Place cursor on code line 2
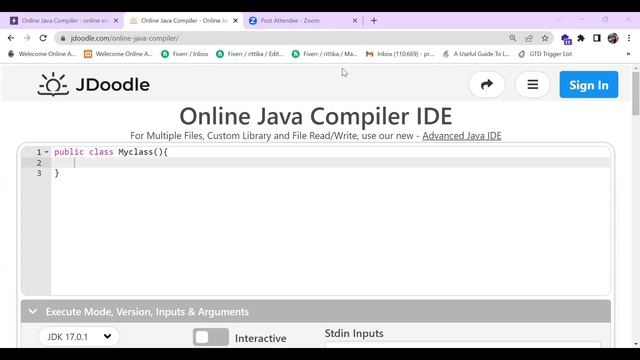 331,162
